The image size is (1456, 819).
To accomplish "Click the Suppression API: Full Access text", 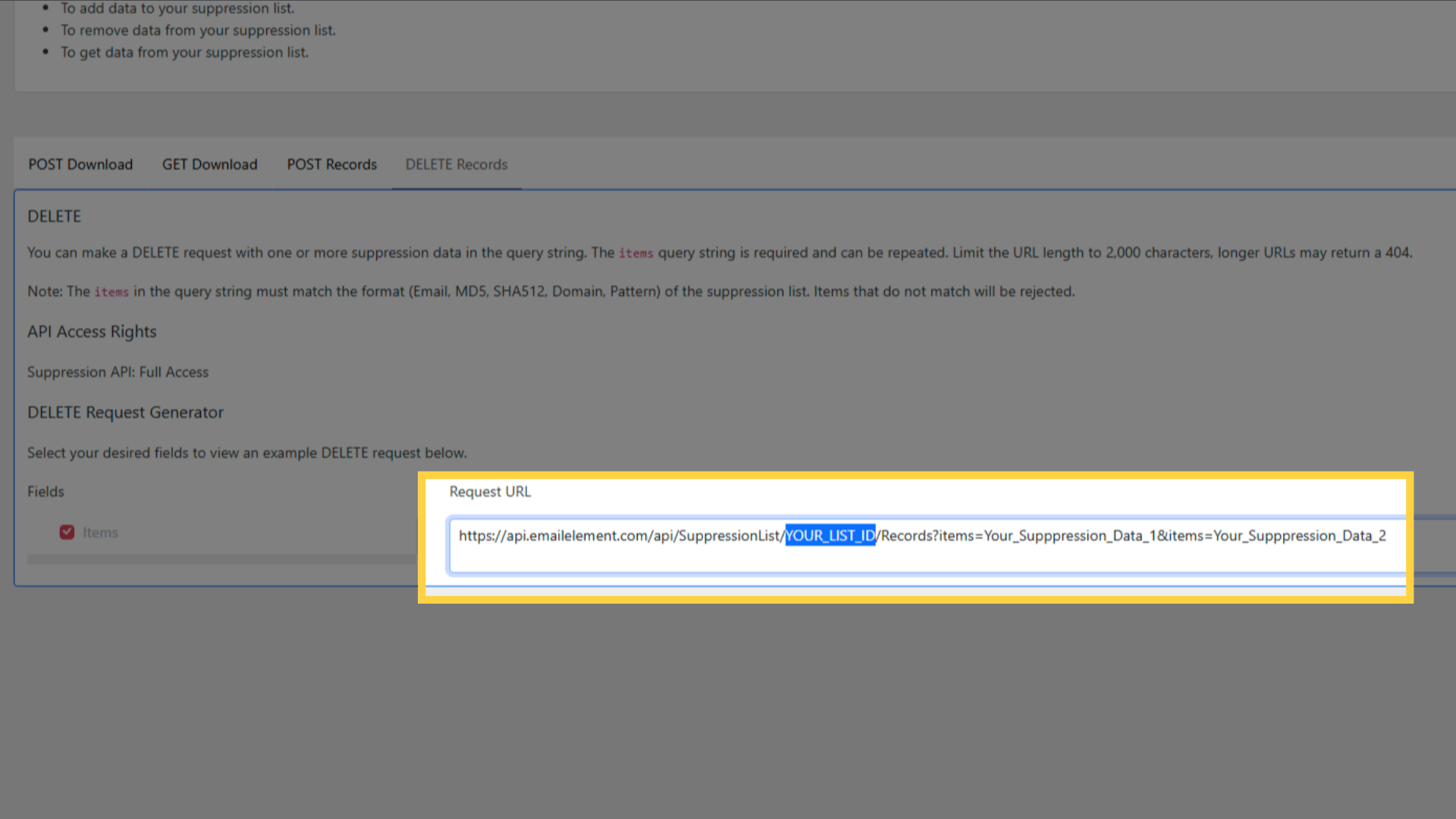I will (x=118, y=372).
